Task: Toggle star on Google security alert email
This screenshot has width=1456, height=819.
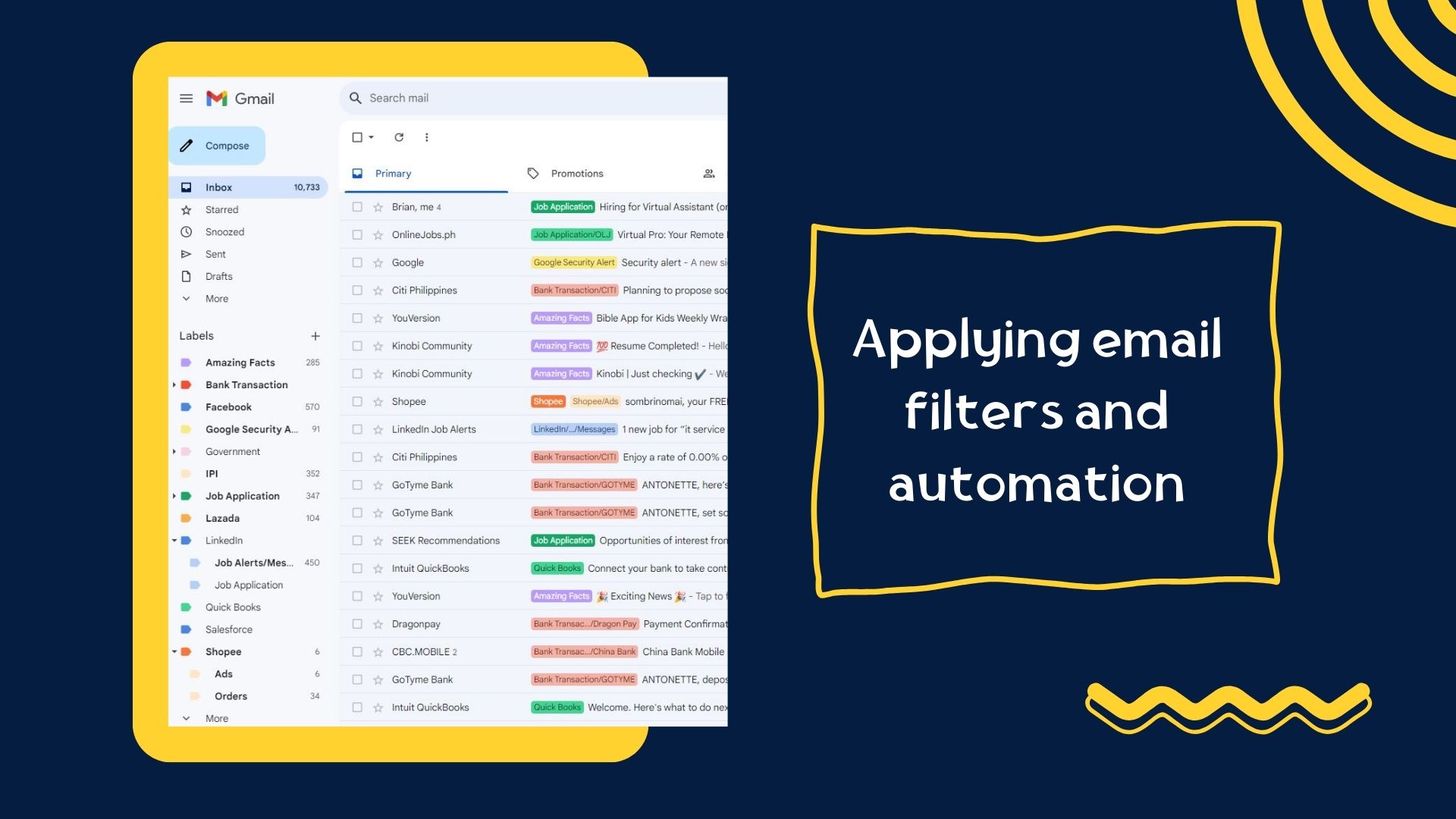Action: pos(378,262)
